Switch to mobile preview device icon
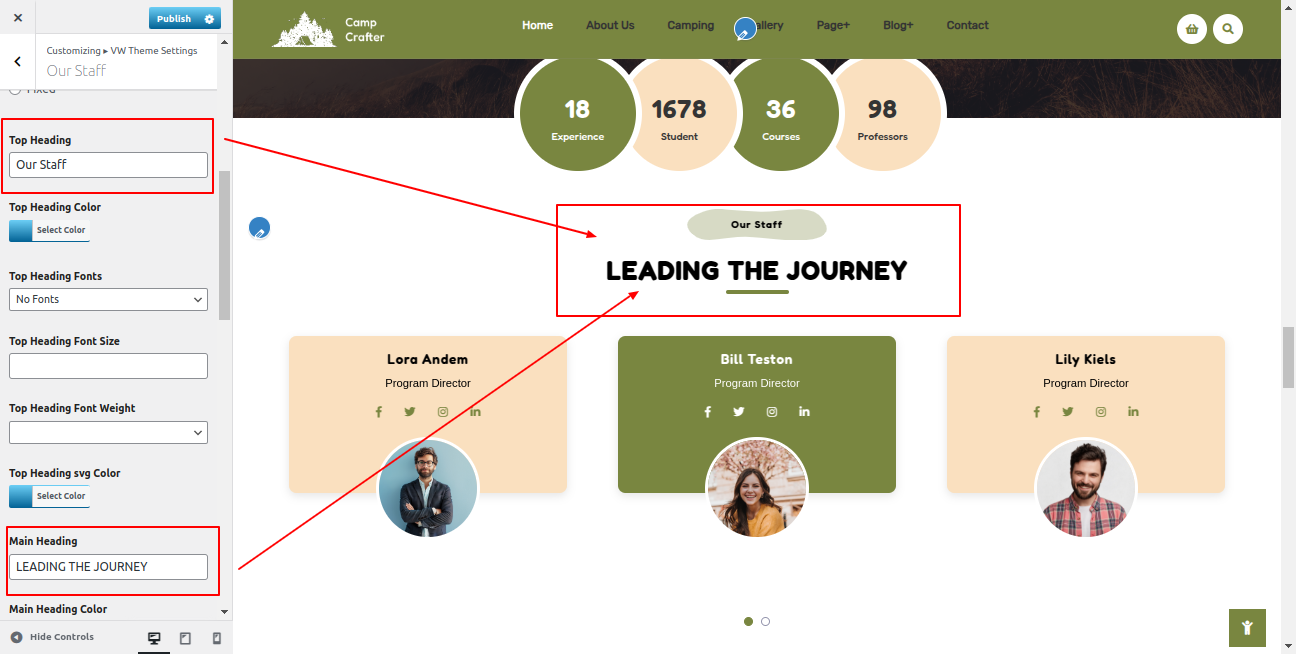Image resolution: width=1296 pixels, height=654 pixels. point(216,637)
